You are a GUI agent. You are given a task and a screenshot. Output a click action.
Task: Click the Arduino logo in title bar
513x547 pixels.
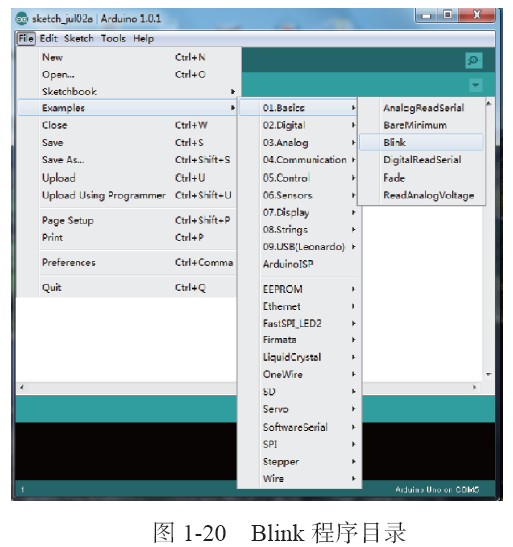pos(22,18)
